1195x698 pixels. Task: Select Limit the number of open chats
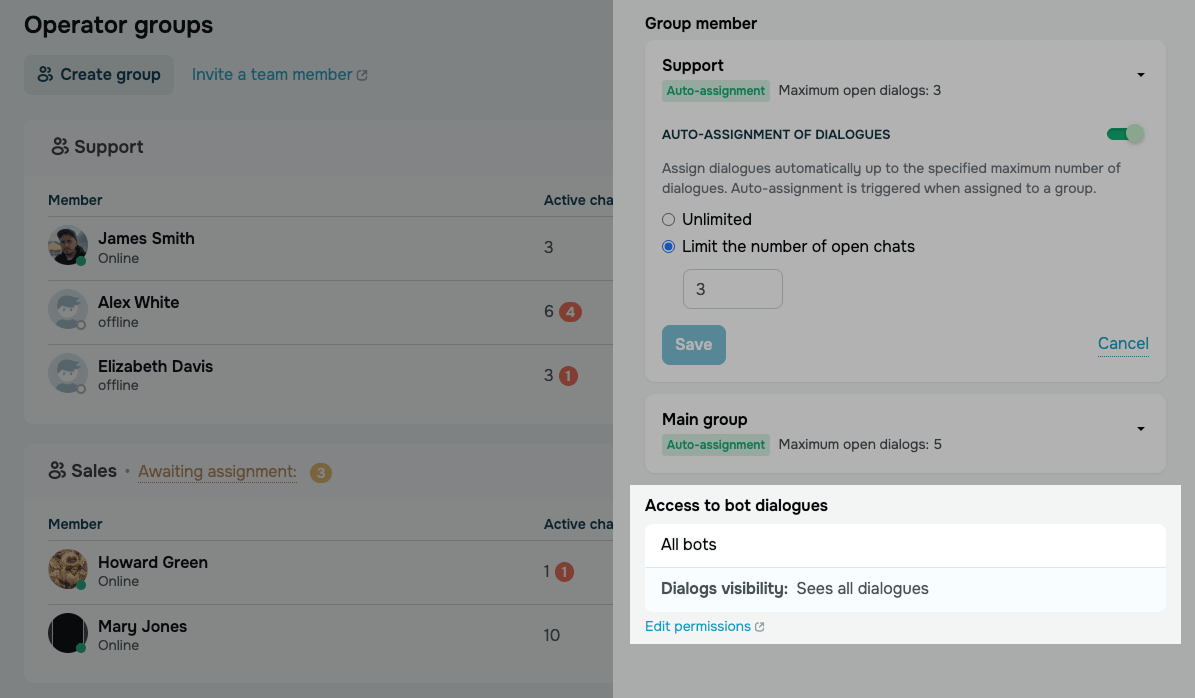pos(668,247)
